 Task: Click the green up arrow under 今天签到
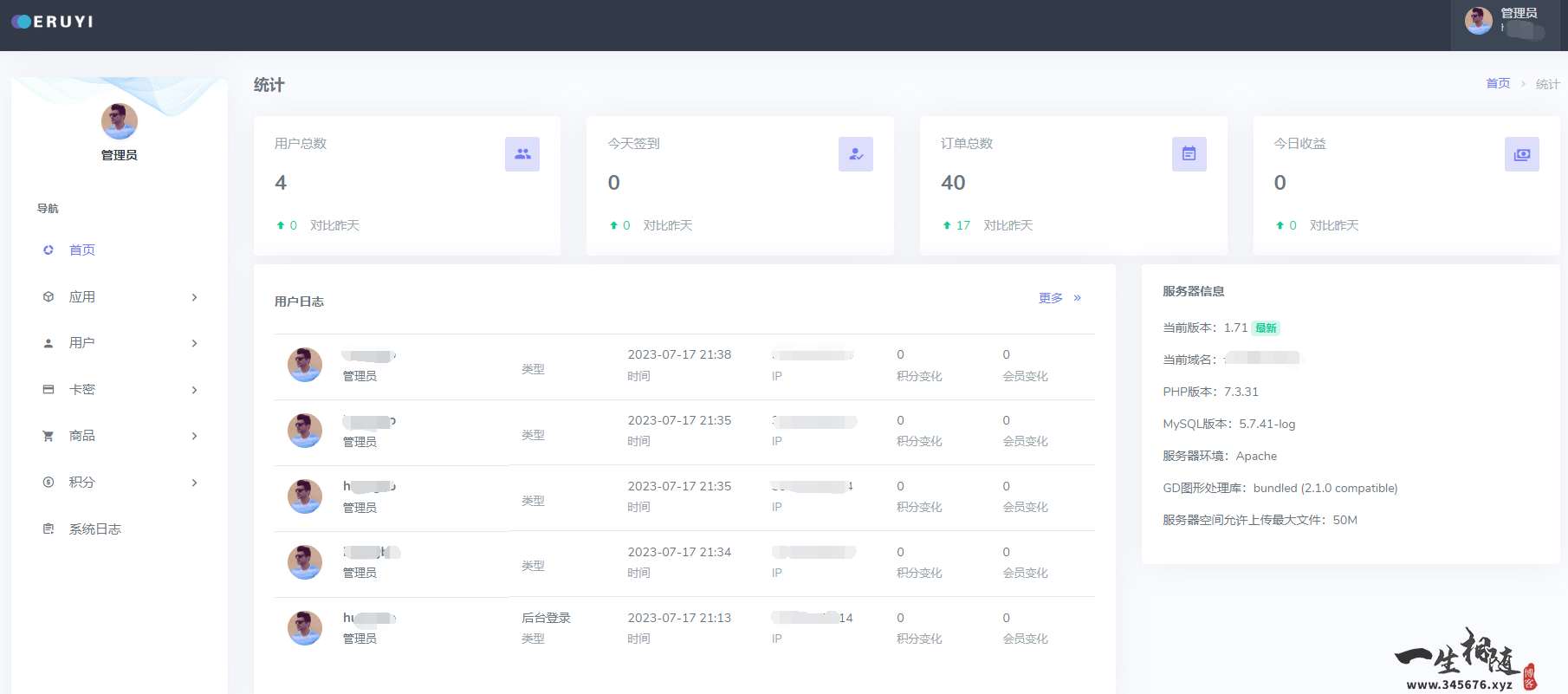(613, 225)
